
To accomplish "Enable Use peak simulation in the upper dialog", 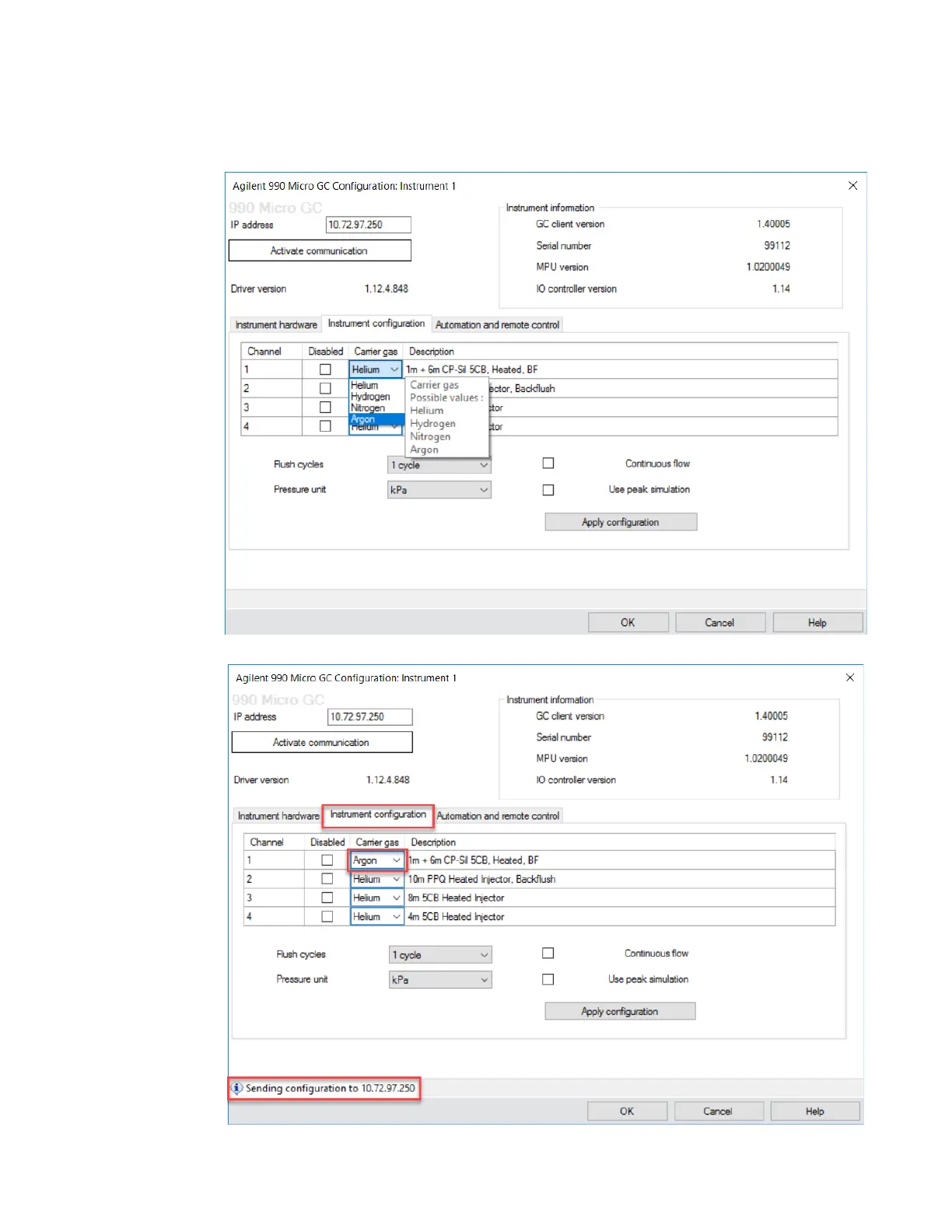I will [548, 490].
